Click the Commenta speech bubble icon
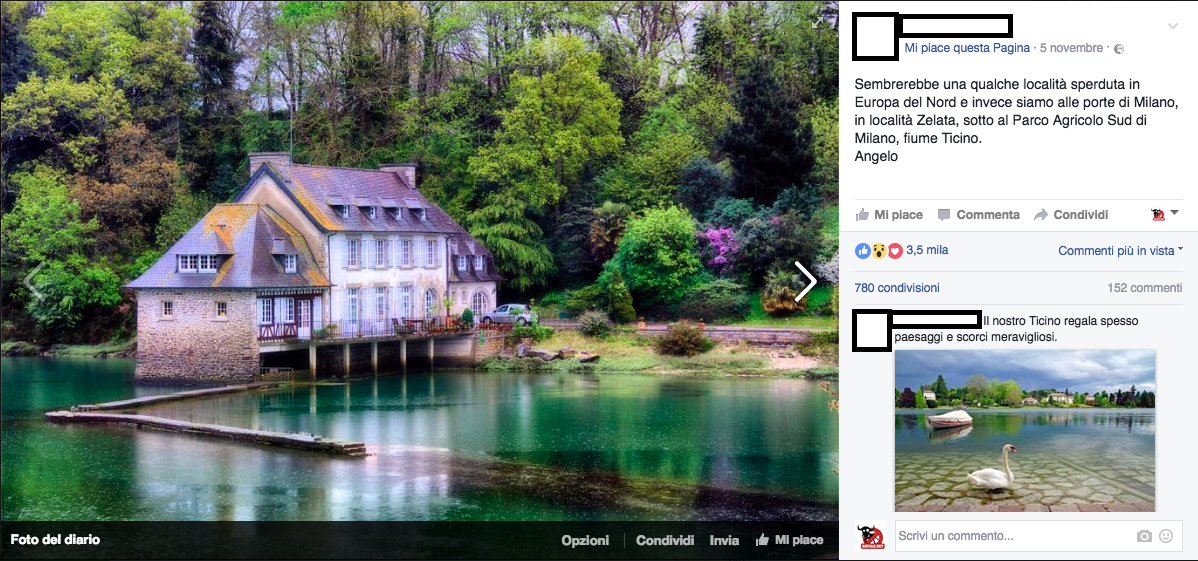Viewport: 1198px width, 561px height. pyautogui.click(x=944, y=215)
